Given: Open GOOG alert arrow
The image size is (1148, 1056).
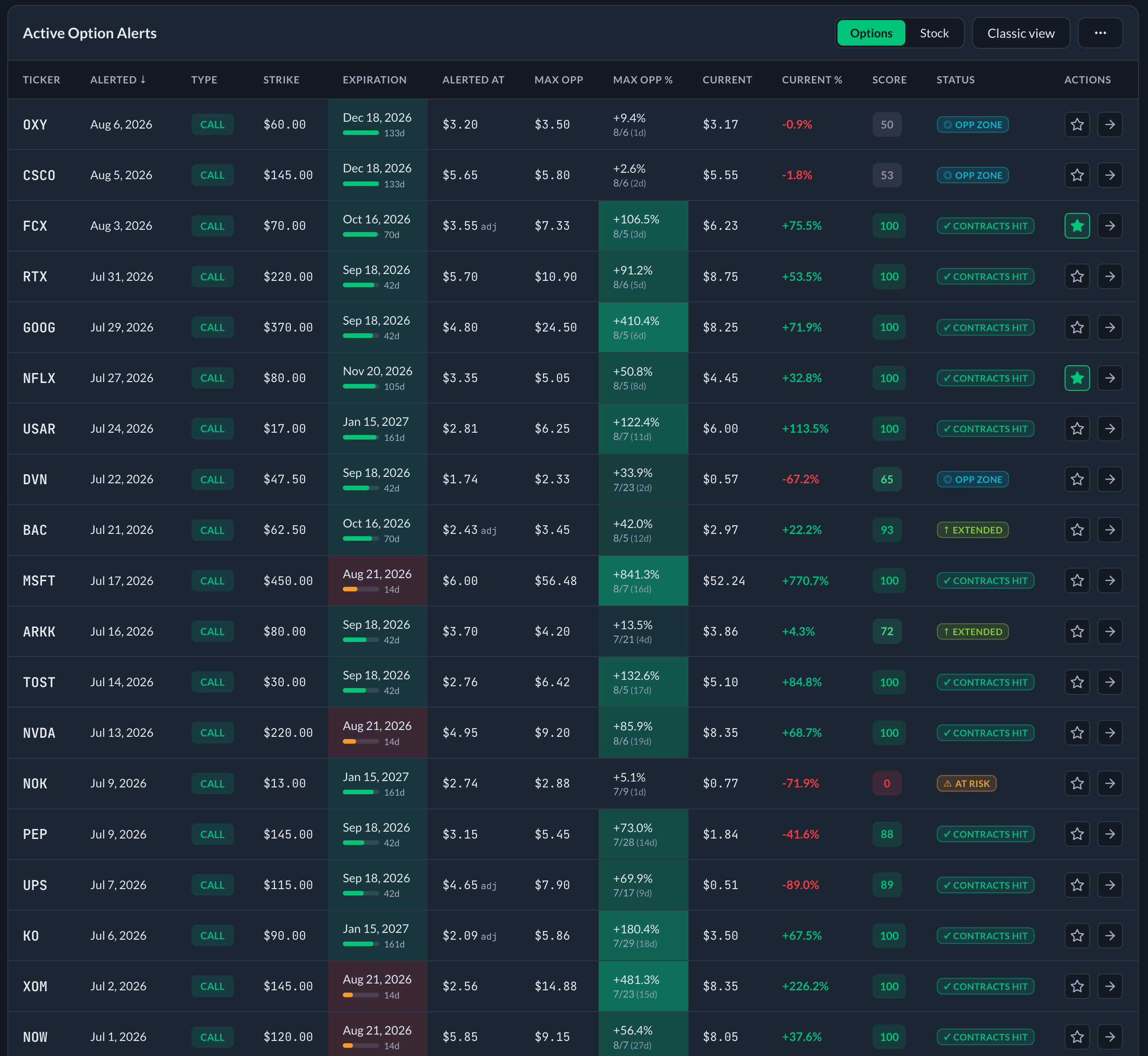Looking at the screenshot, I should 1109,327.
